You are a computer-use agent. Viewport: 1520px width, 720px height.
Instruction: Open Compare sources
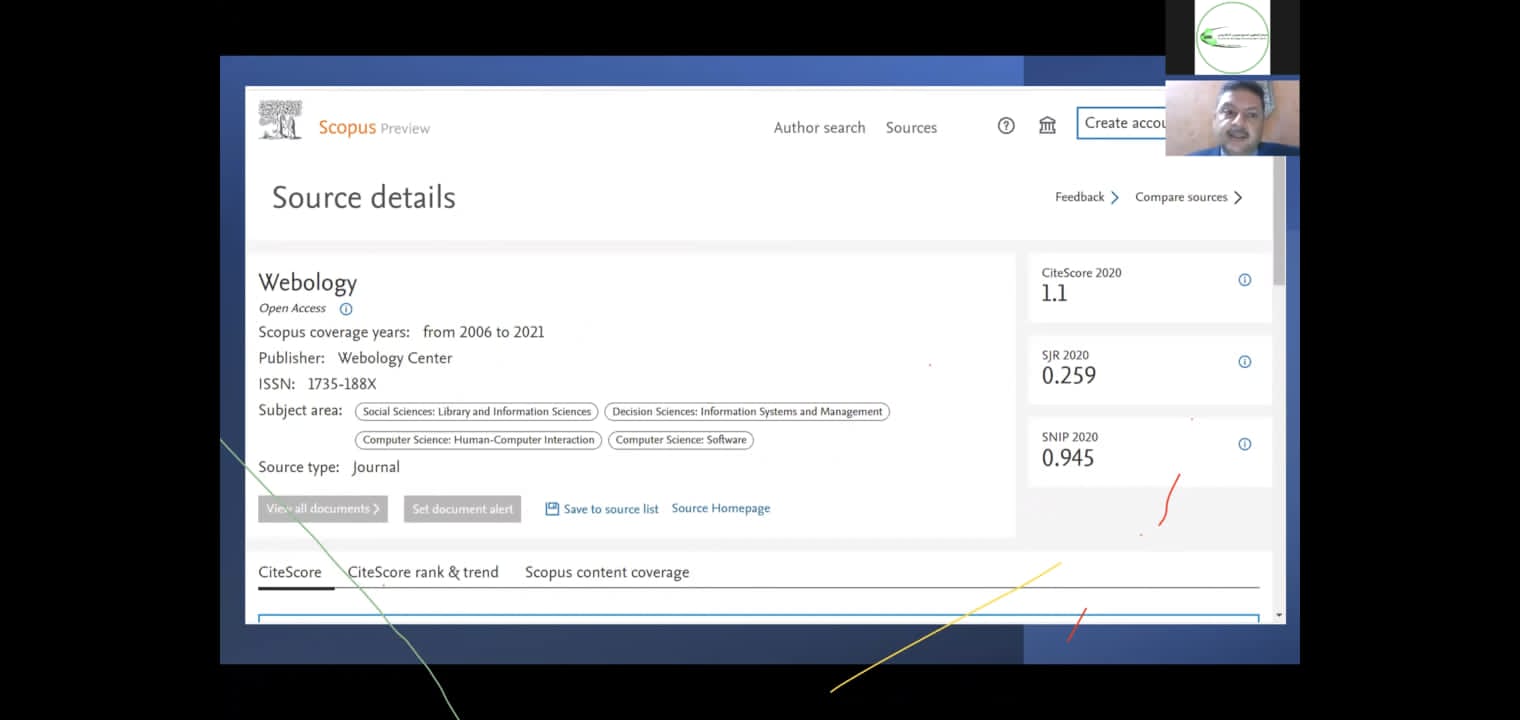click(x=1189, y=197)
